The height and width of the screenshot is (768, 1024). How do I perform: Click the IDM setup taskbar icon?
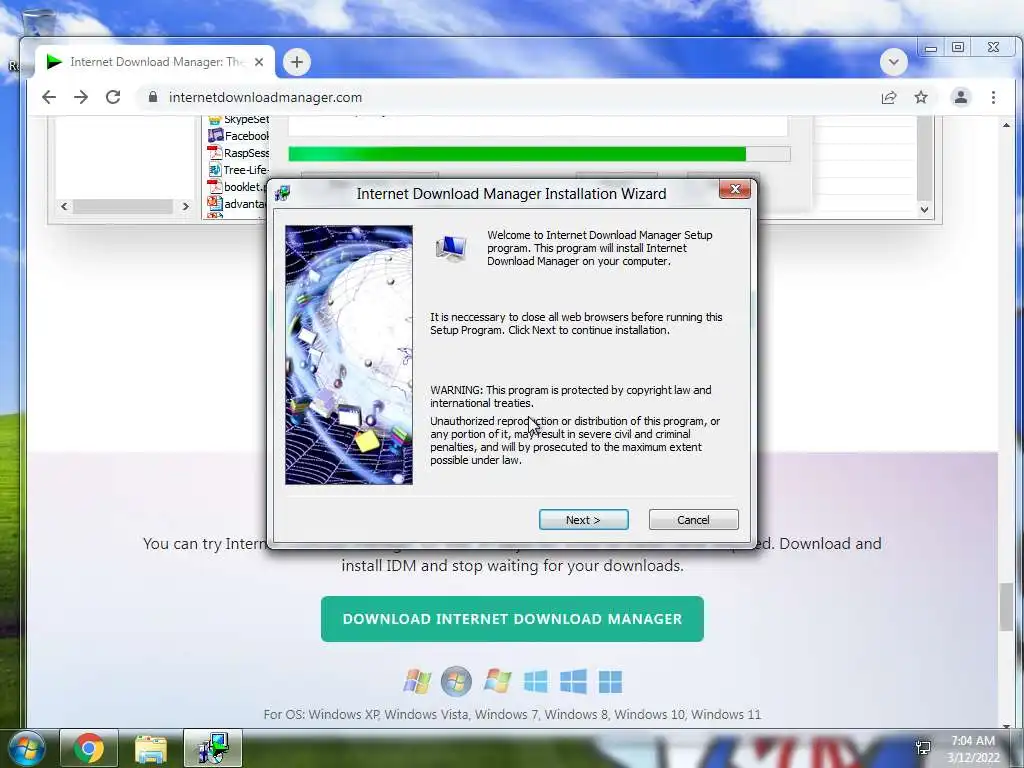[213, 748]
